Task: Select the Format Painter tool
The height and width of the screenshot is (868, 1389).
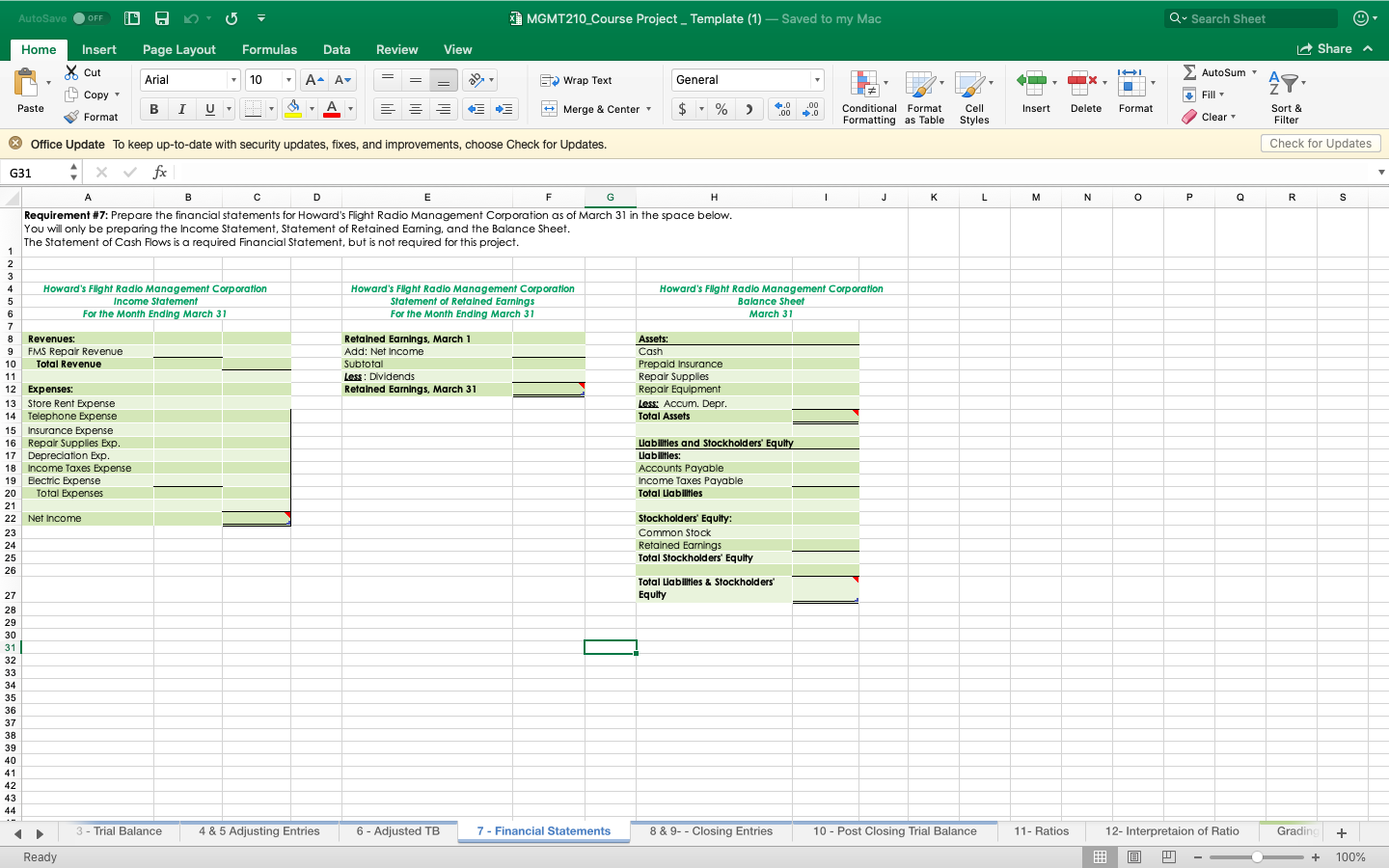Action: click(x=94, y=117)
